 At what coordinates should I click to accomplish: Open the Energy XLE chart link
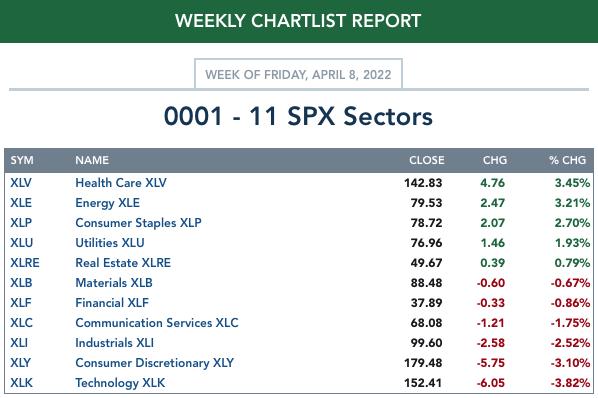pos(108,203)
